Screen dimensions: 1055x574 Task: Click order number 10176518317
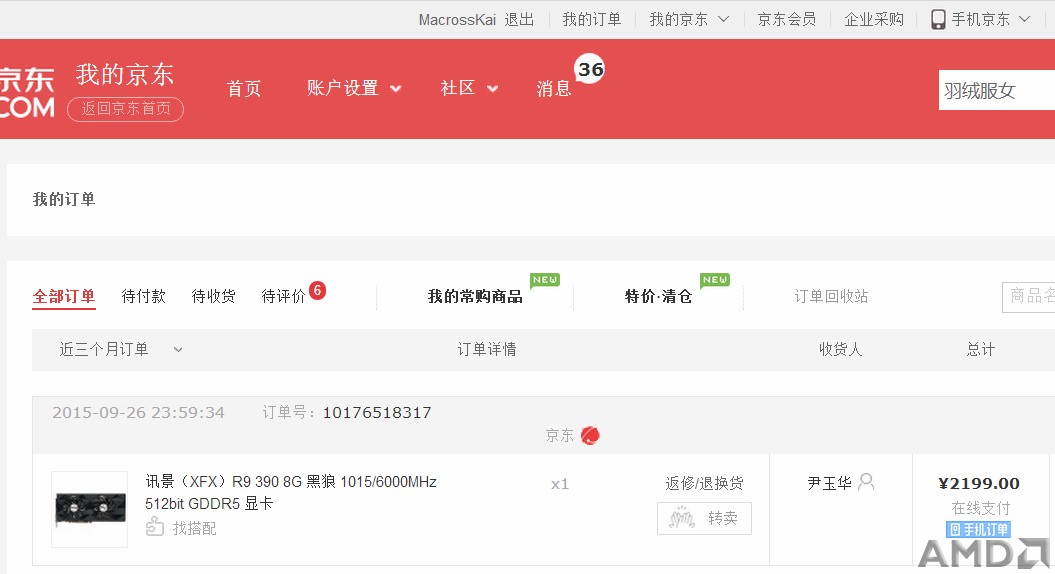tap(377, 412)
